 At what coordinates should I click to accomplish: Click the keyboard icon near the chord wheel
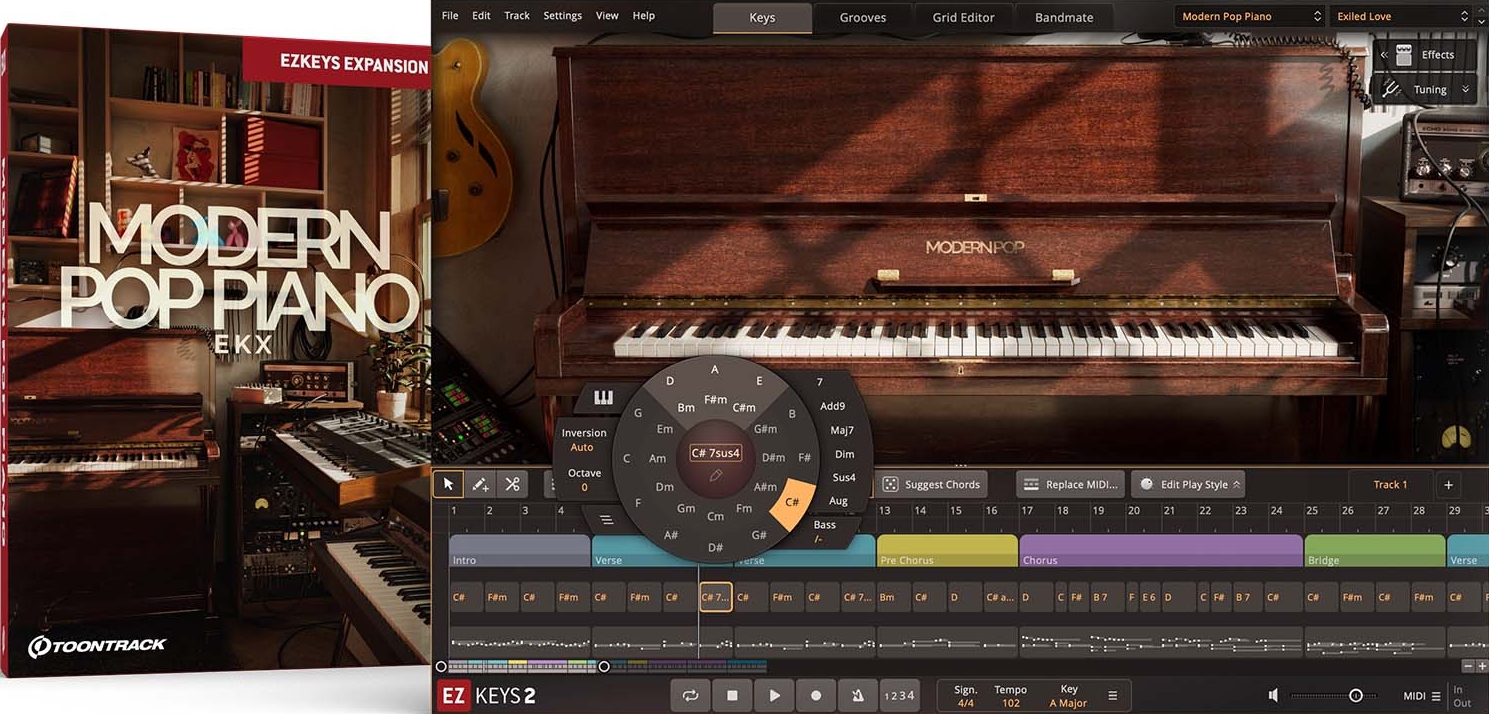point(602,396)
